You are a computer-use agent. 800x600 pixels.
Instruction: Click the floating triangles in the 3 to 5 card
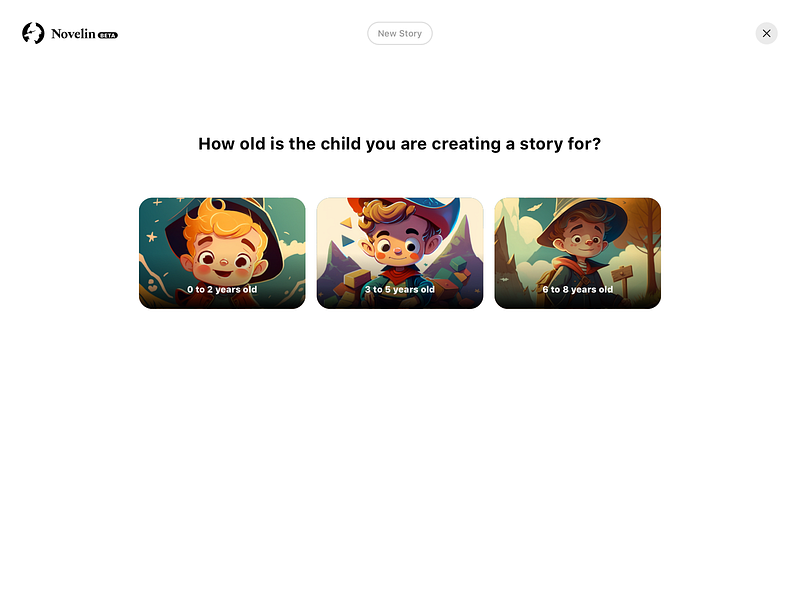[x=347, y=232]
